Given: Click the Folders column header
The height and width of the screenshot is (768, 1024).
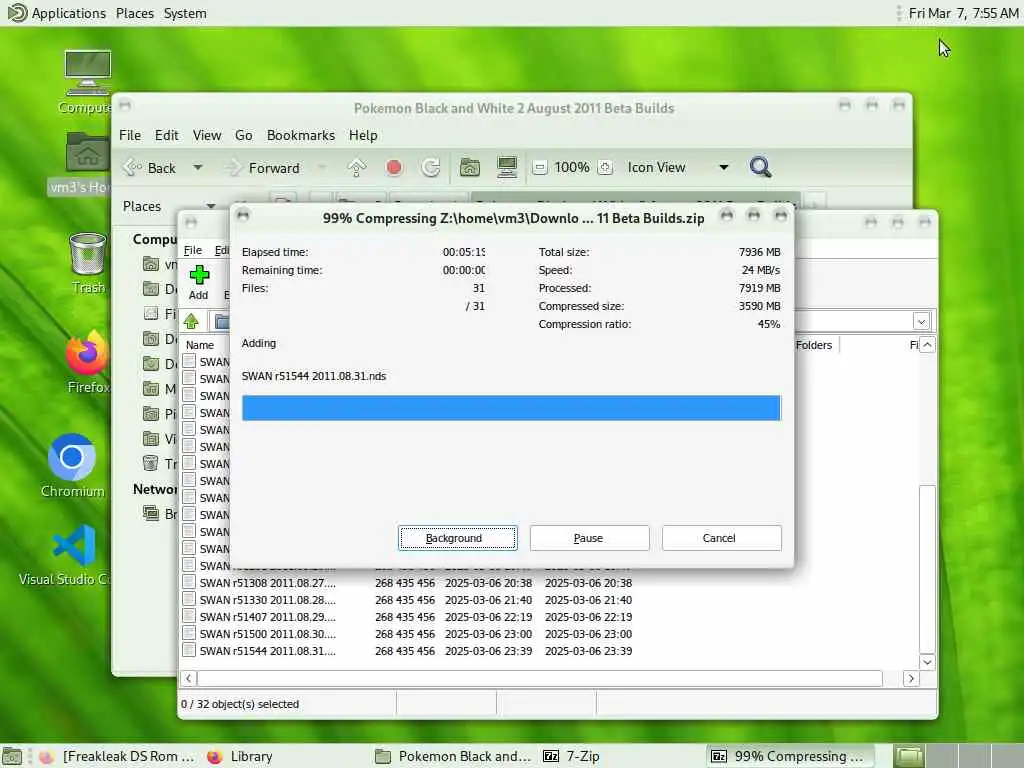Looking at the screenshot, I should (x=814, y=345).
